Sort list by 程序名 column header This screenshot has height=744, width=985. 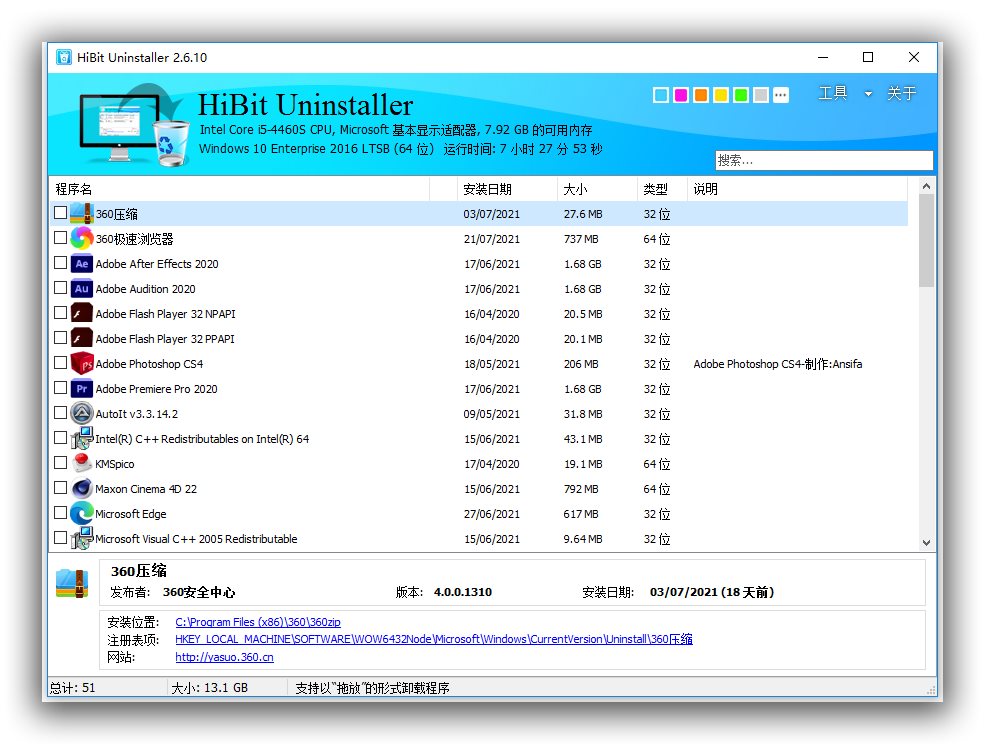point(239,189)
